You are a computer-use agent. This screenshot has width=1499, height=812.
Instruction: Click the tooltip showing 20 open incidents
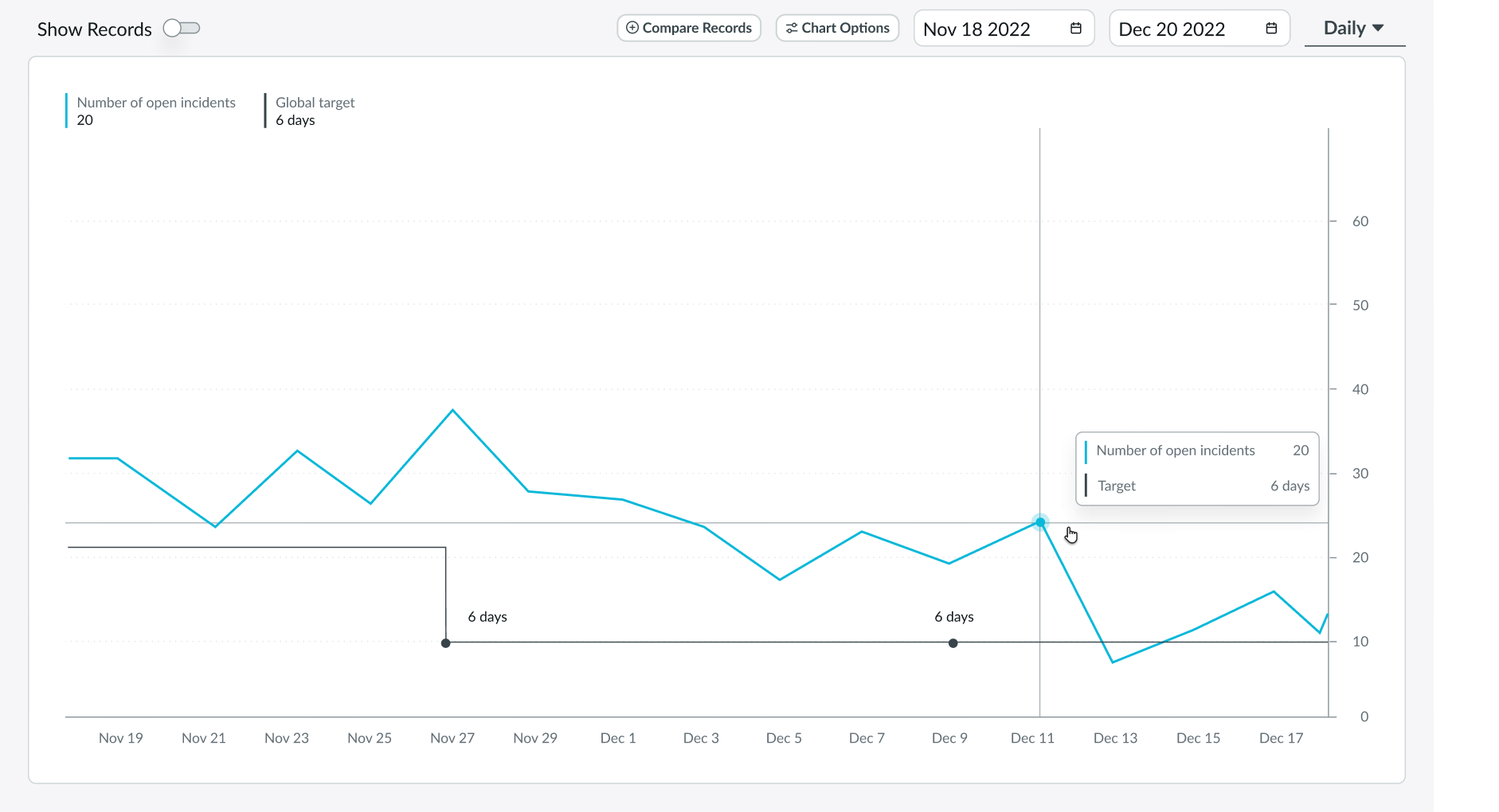(x=1197, y=468)
